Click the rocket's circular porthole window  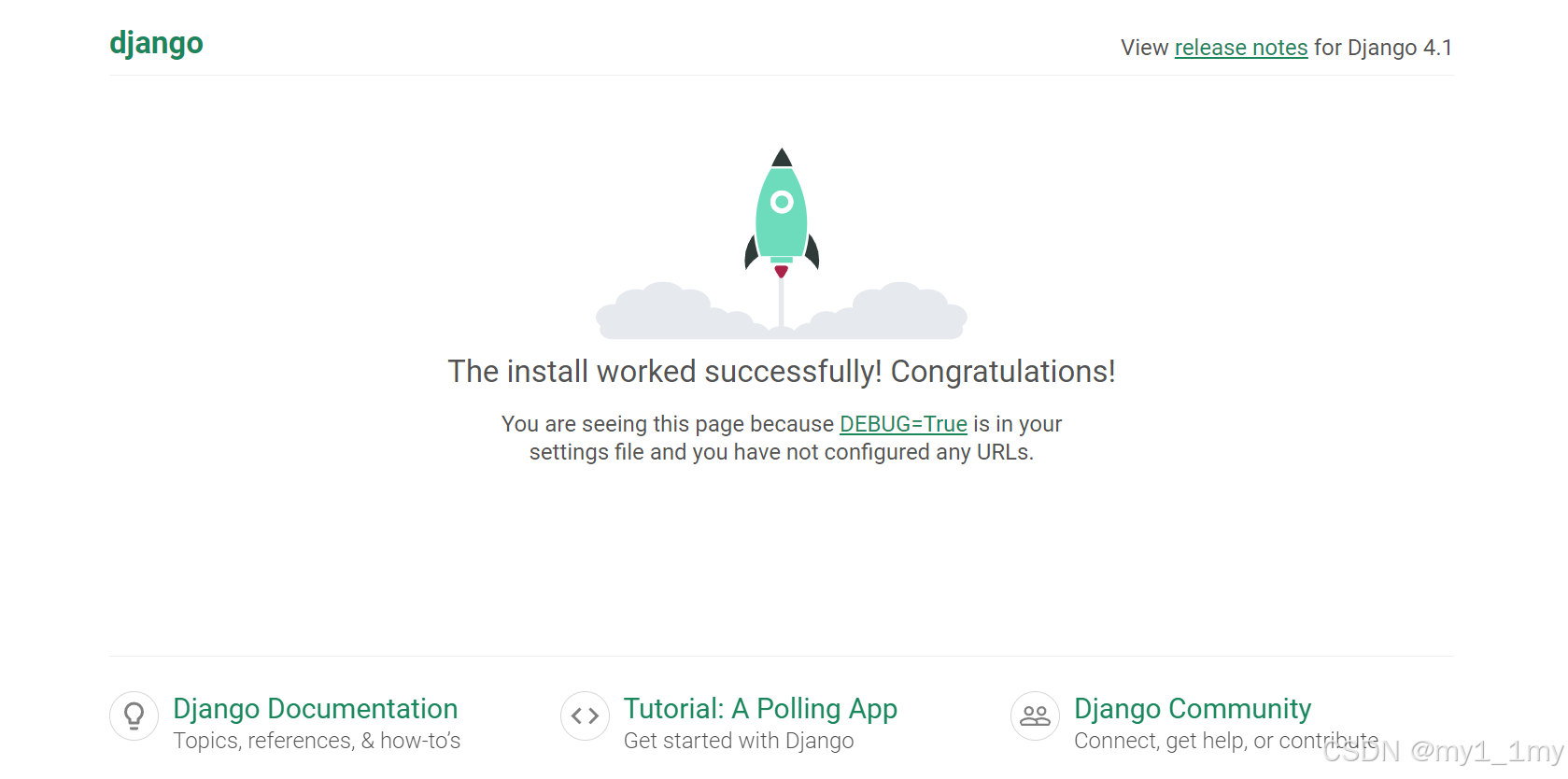coord(782,201)
